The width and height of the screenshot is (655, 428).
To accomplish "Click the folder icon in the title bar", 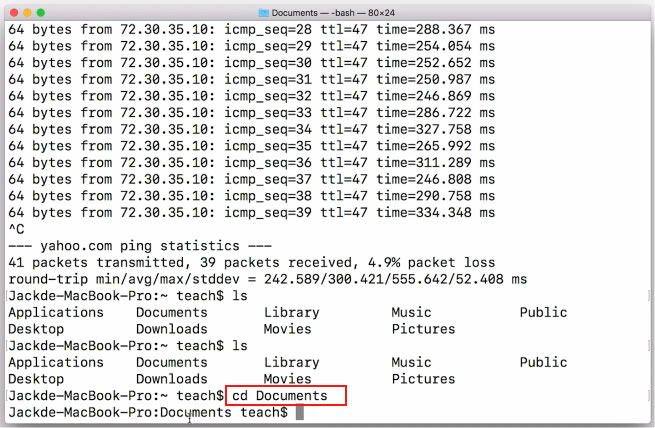I will (x=263, y=12).
